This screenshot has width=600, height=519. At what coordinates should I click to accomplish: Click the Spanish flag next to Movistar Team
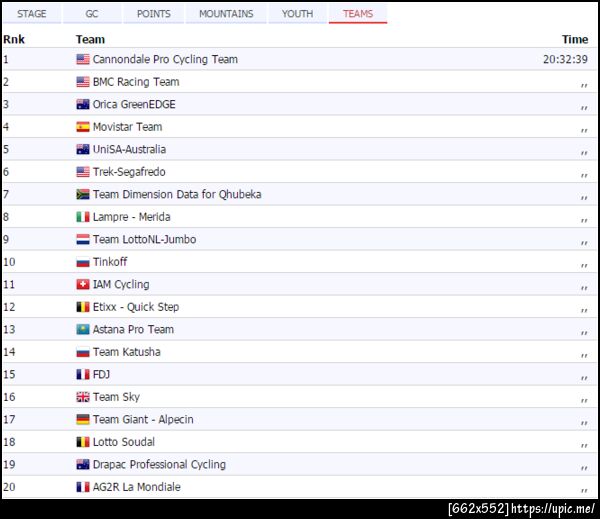83,127
